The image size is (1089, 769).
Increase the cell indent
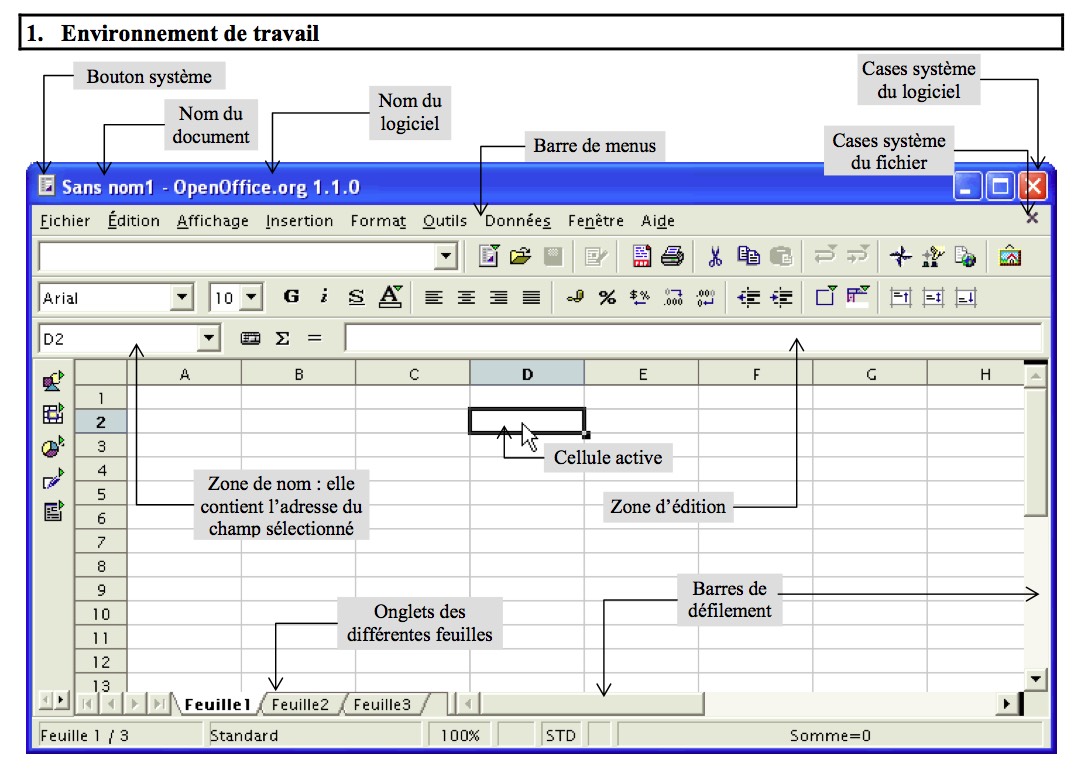click(781, 298)
